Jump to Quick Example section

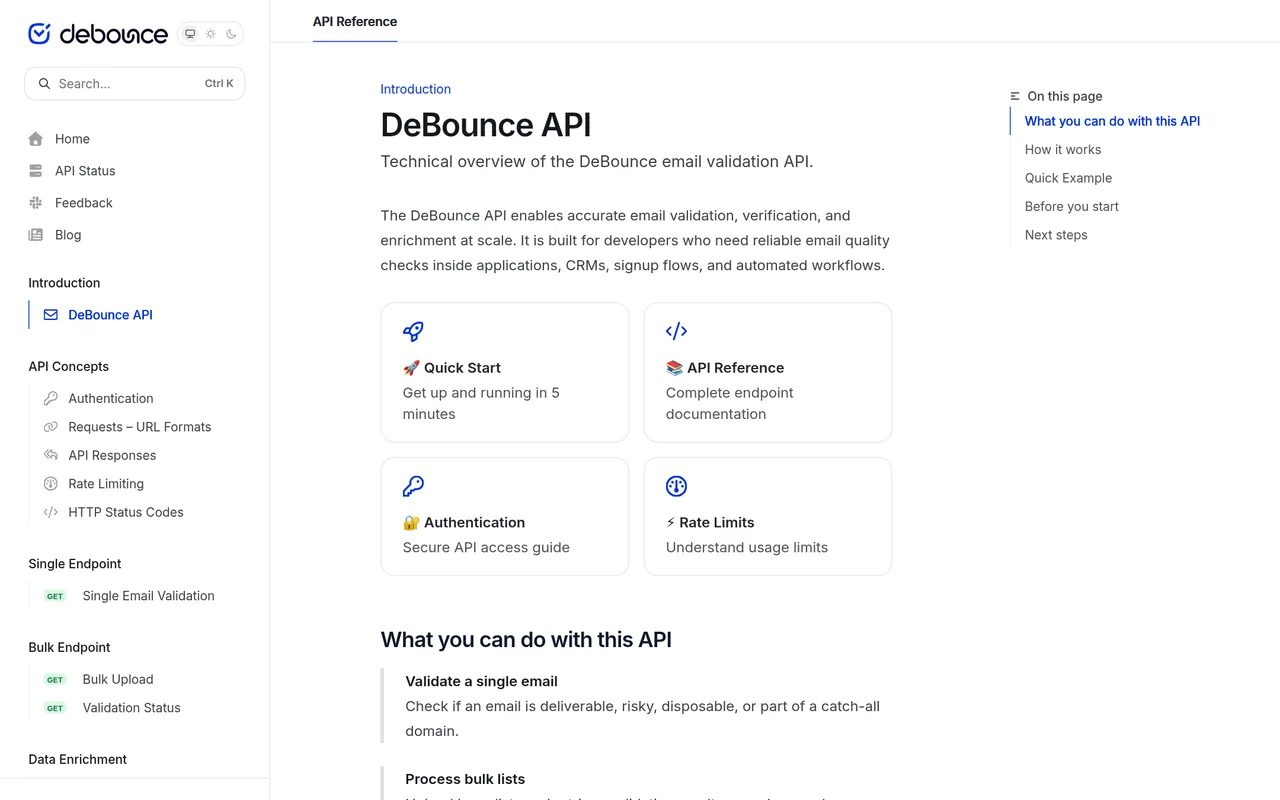click(x=1068, y=178)
